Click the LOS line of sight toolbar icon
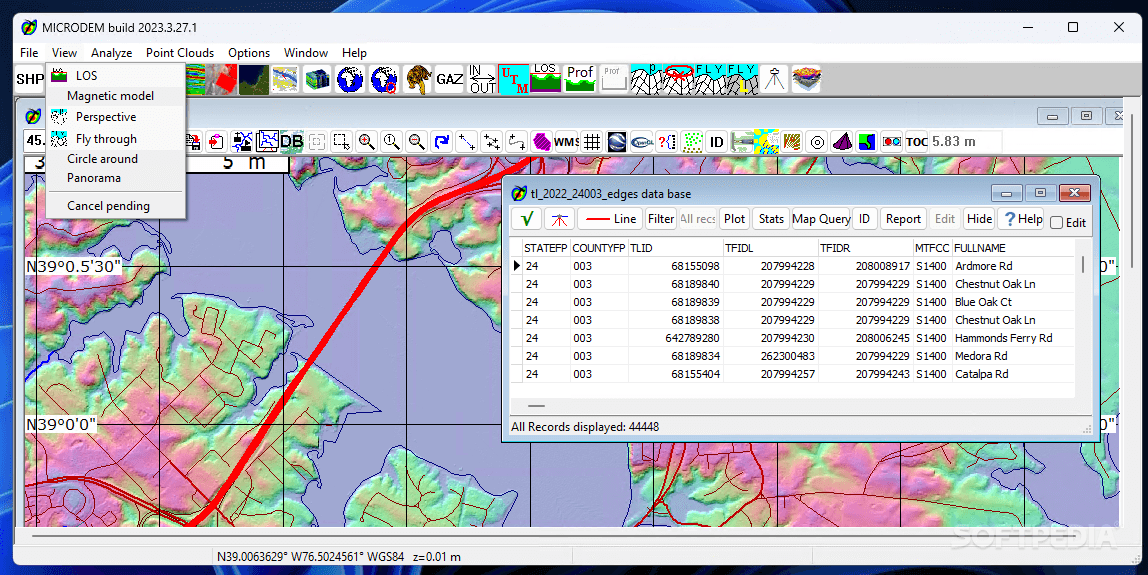1148x575 pixels. click(545, 78)
